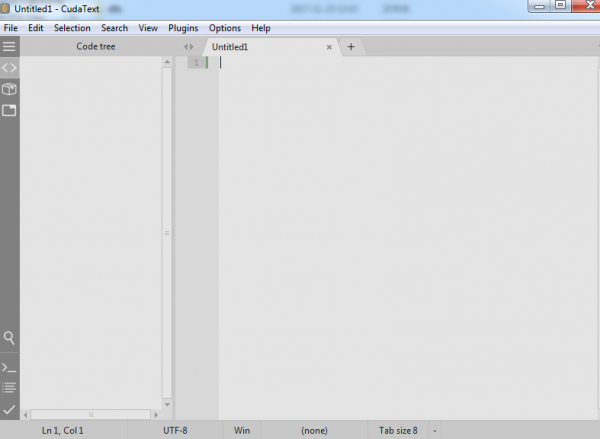Open the View menu
600x439 pixels.
tap(148, 28)
